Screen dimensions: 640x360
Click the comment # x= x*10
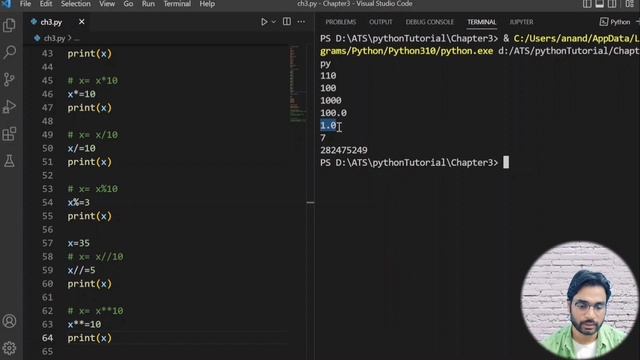(x=93, y=81)
